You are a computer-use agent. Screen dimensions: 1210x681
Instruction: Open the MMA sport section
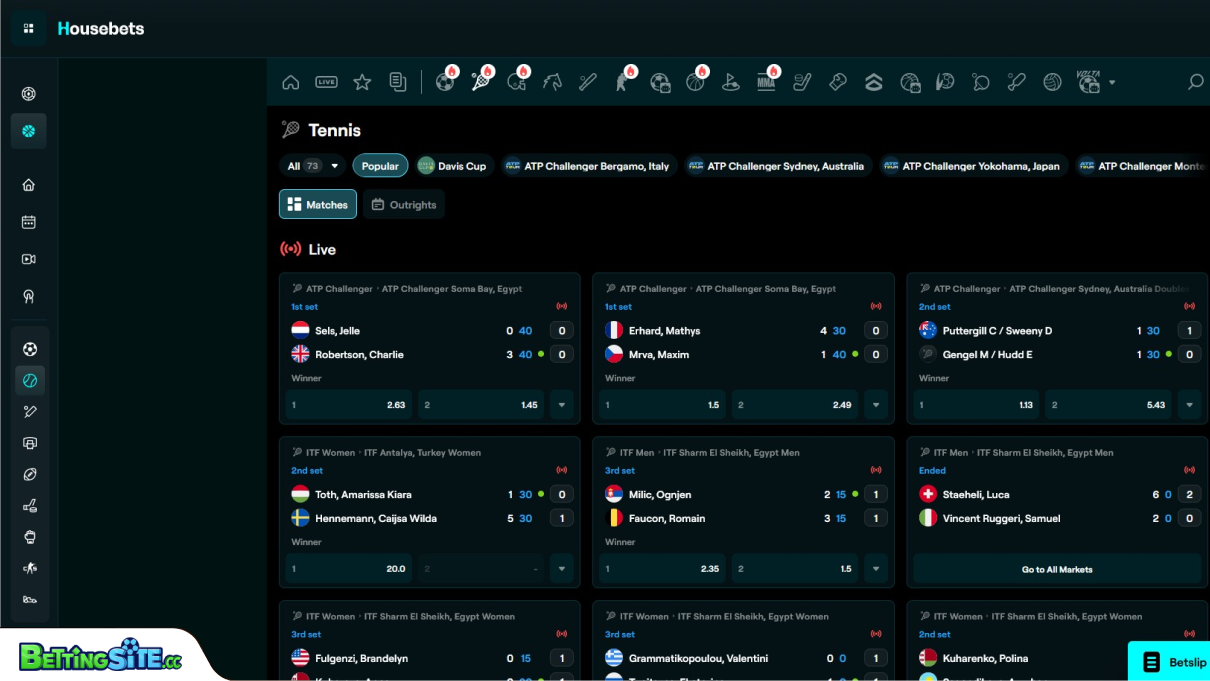click(766, 82)
